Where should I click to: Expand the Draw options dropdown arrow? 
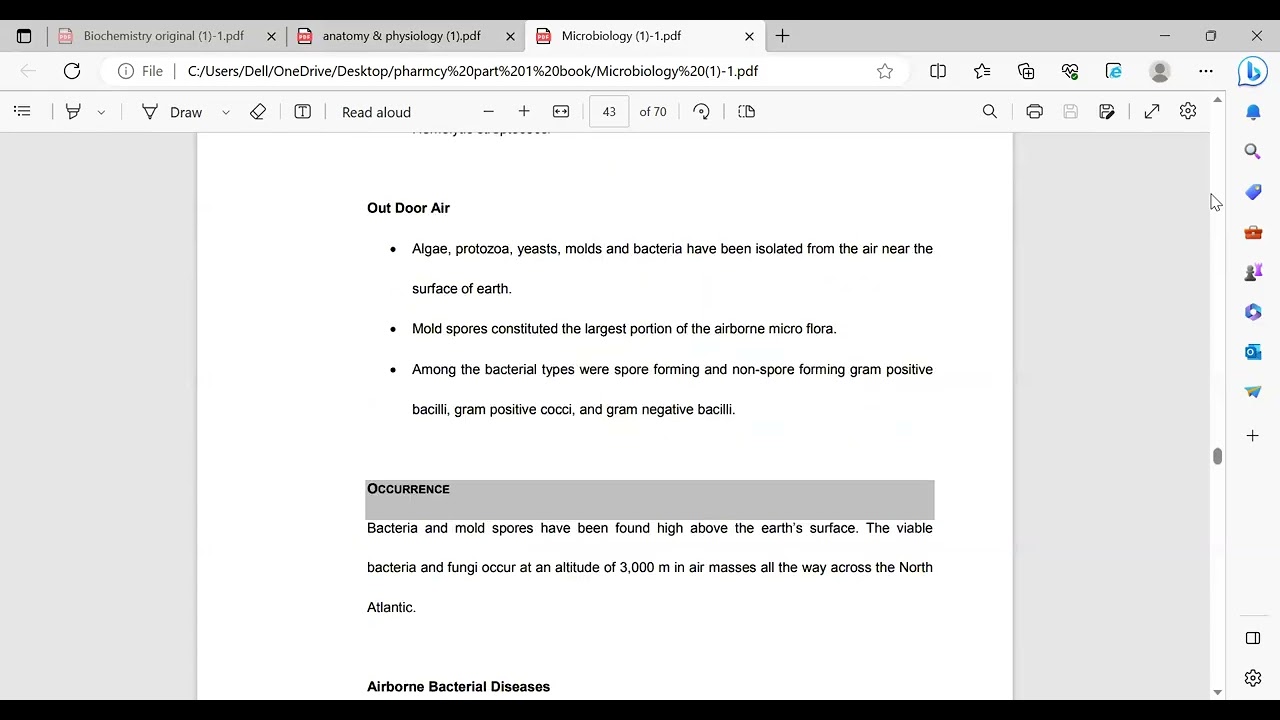point(226,112)
